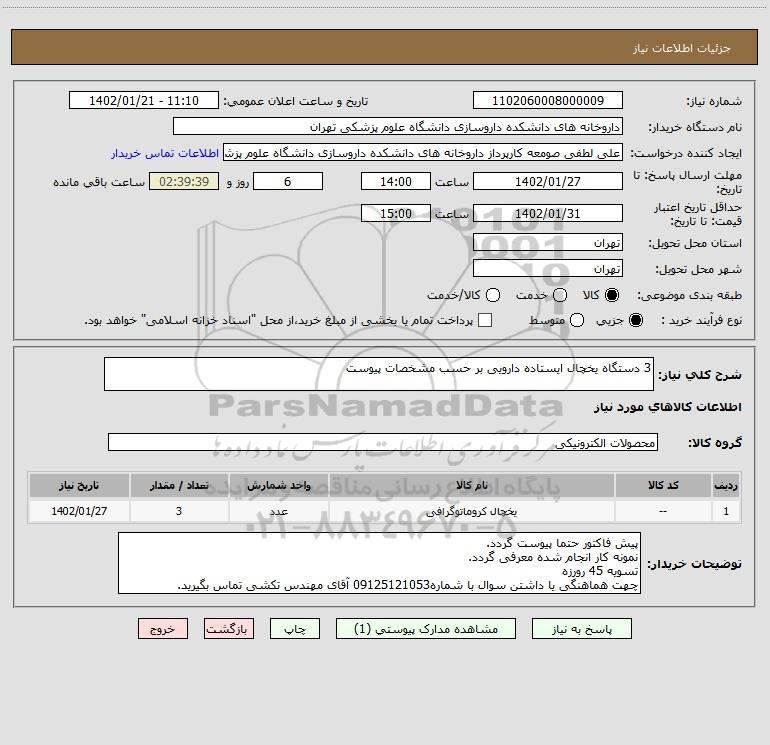770x745 pixels.
Task: Click the اطلاعات کالاهای مورد نیاز heading
Action: click(667, 407)
